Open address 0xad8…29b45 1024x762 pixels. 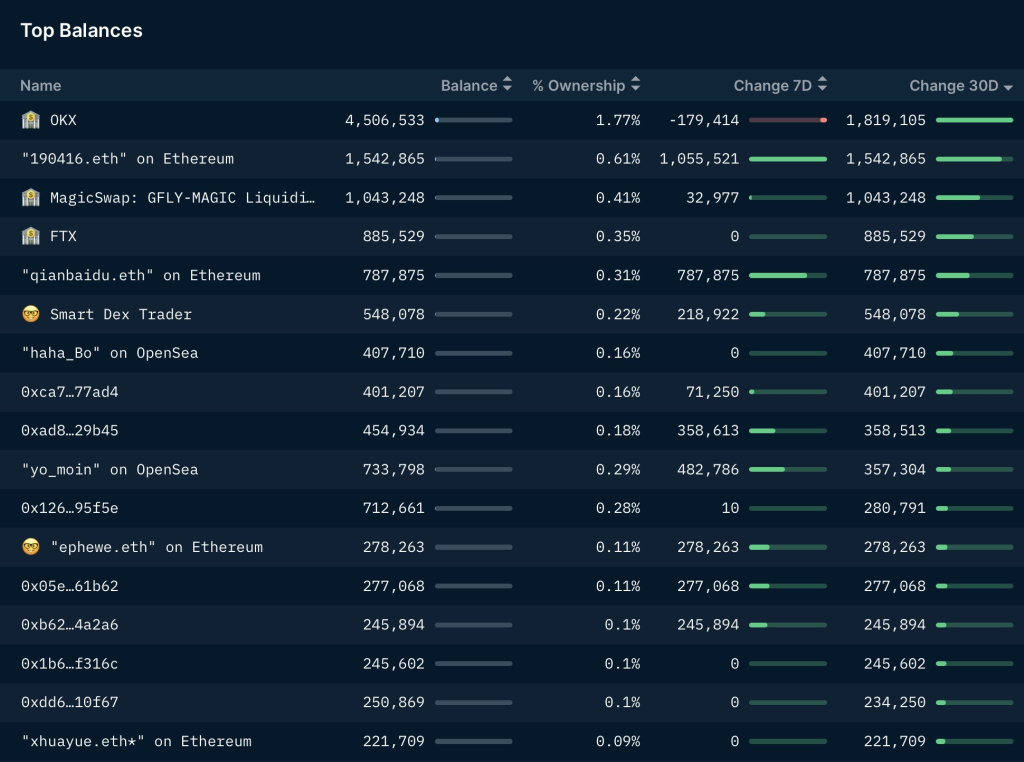tap(70, 430)
